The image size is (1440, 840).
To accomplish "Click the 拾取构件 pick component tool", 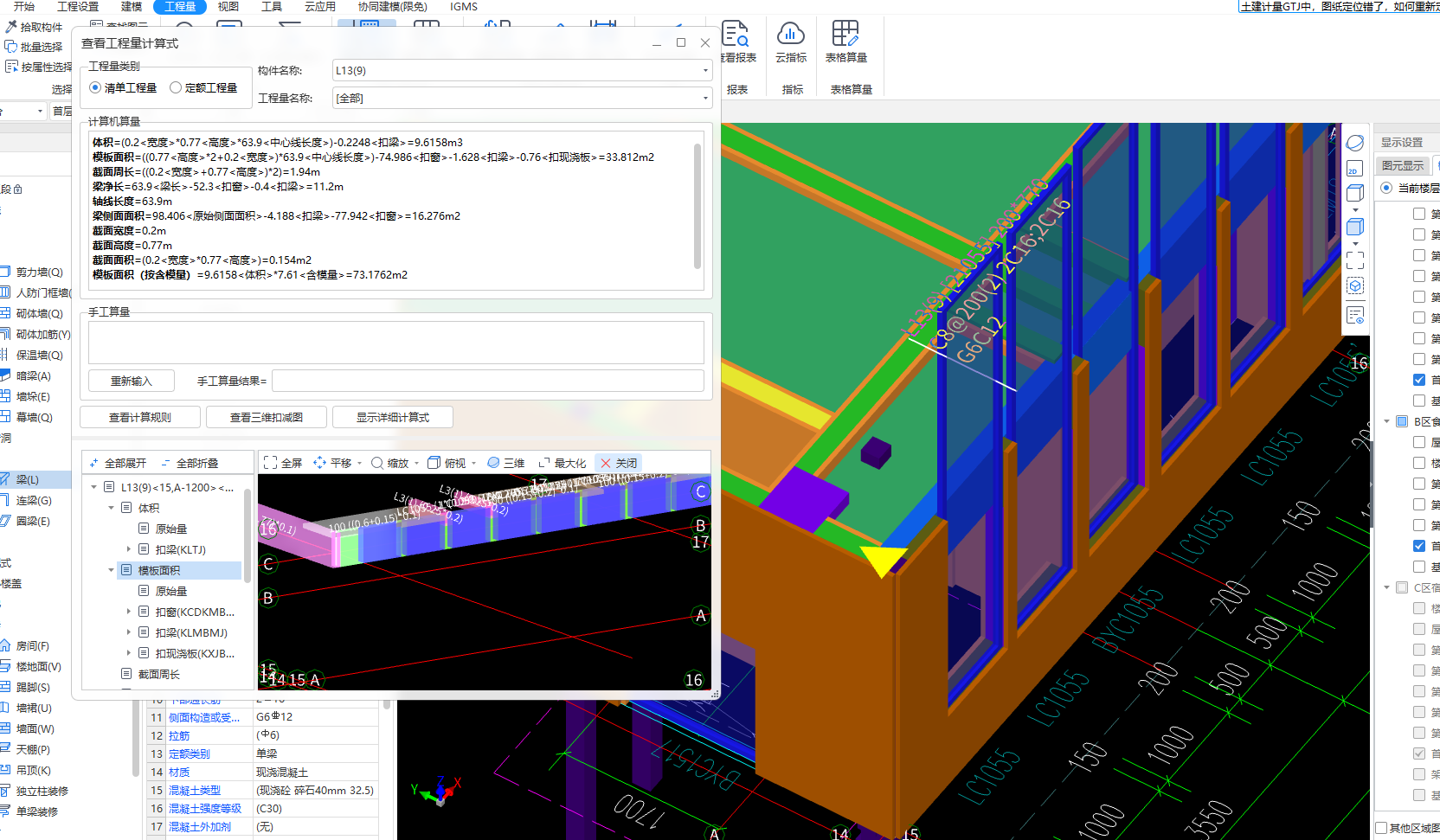I will (x=35, y=27).
